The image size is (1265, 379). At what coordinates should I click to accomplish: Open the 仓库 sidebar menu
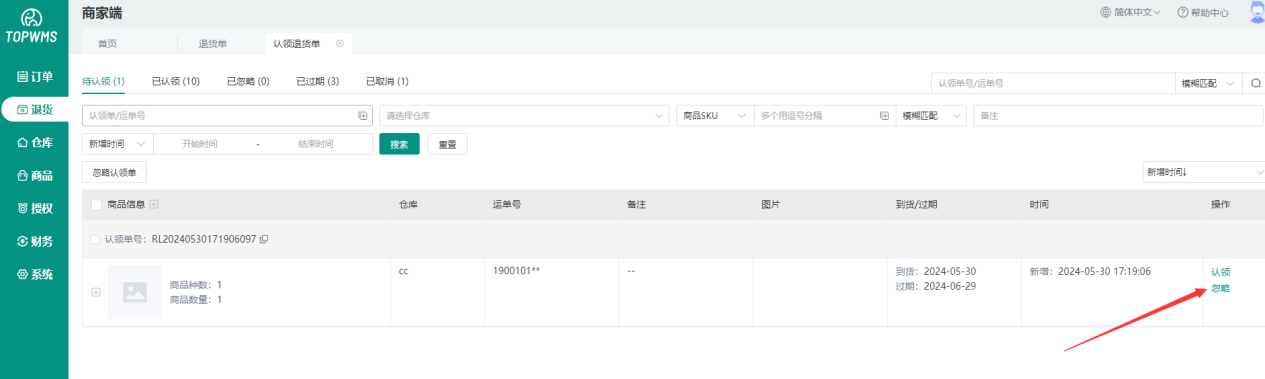34,143
